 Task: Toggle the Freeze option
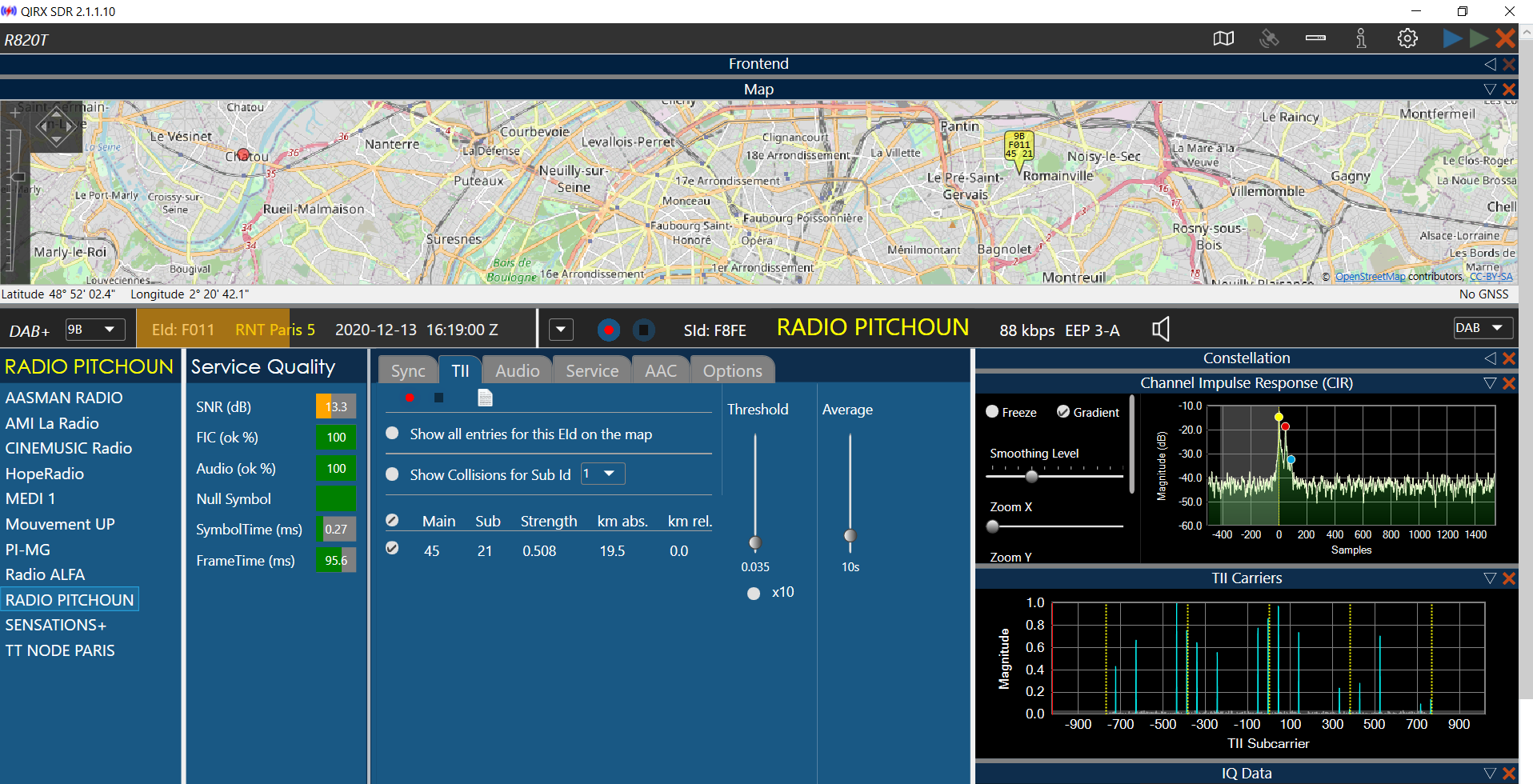point(992,411)
